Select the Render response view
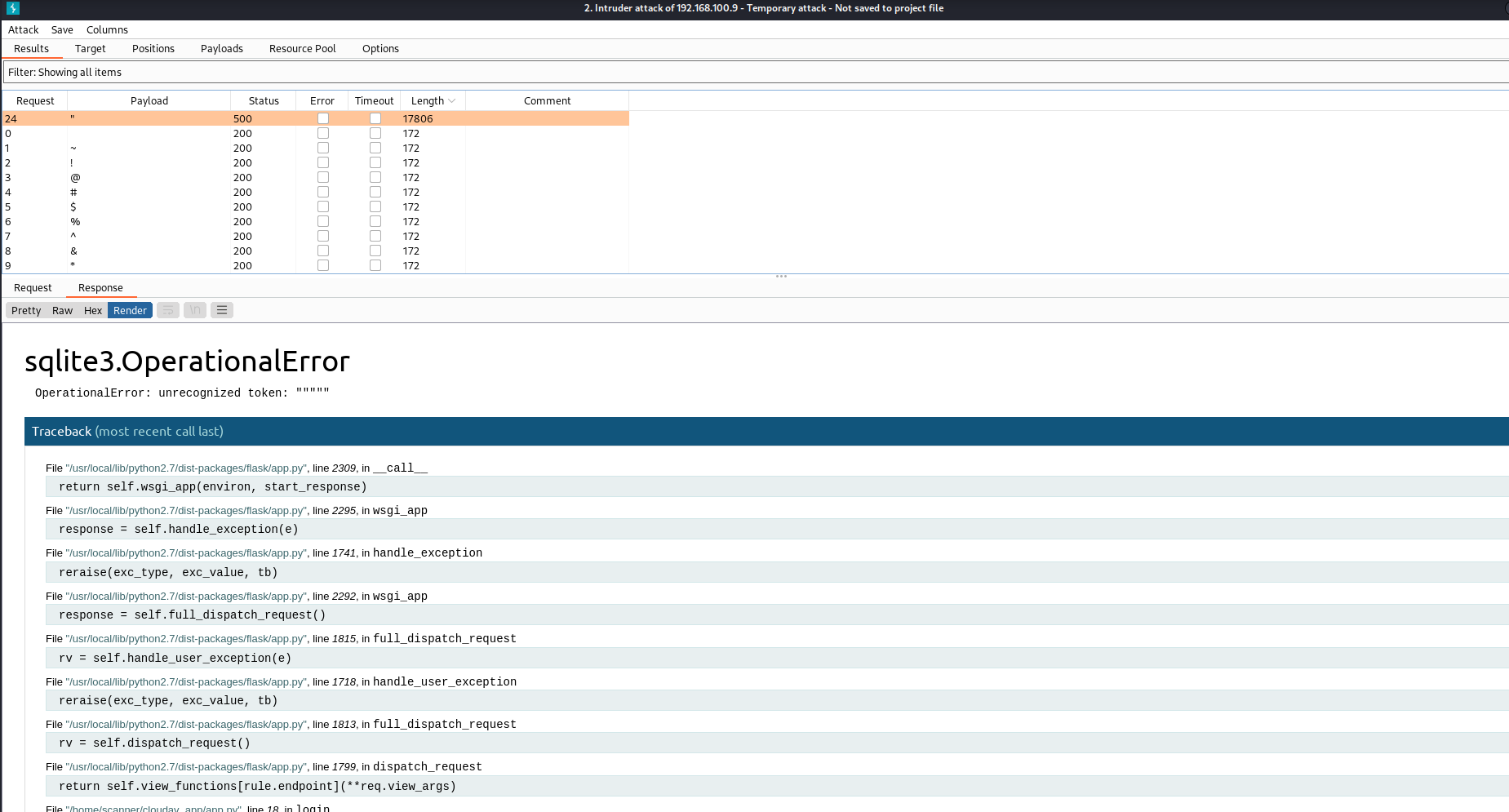Image resolution: width=1509 pixels, height=812 pixels. 130,310
